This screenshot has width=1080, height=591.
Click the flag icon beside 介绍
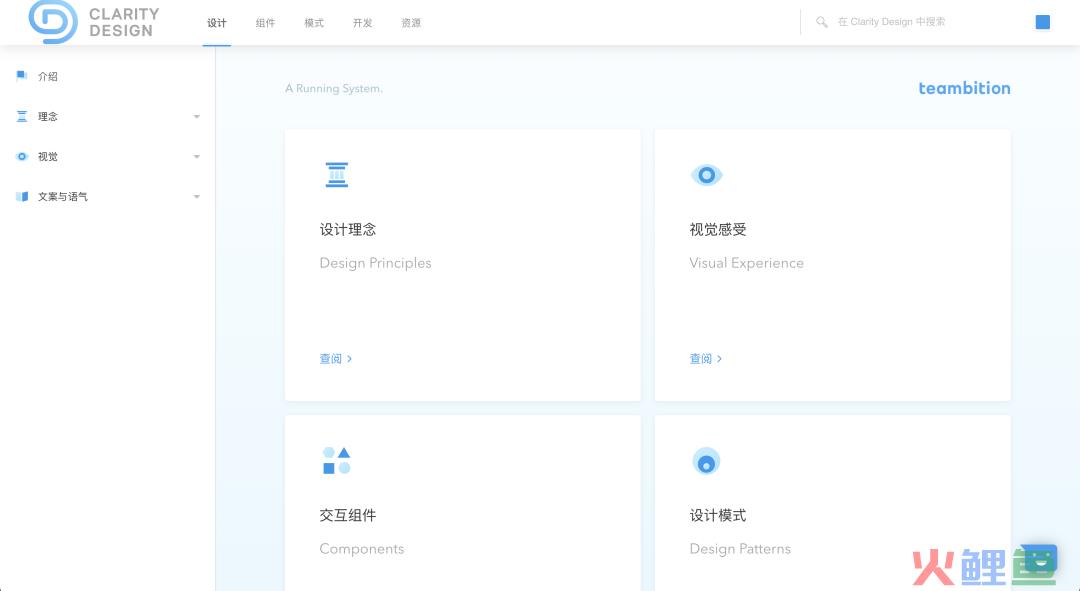point(22,76)
